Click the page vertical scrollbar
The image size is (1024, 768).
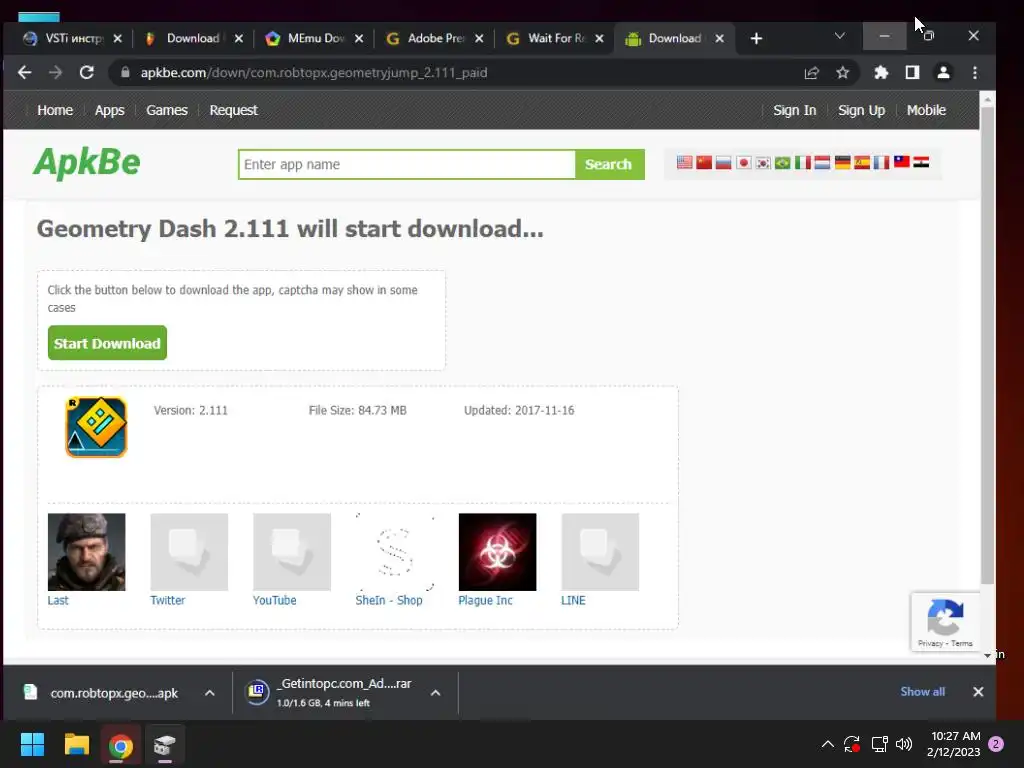pos(987,345)
